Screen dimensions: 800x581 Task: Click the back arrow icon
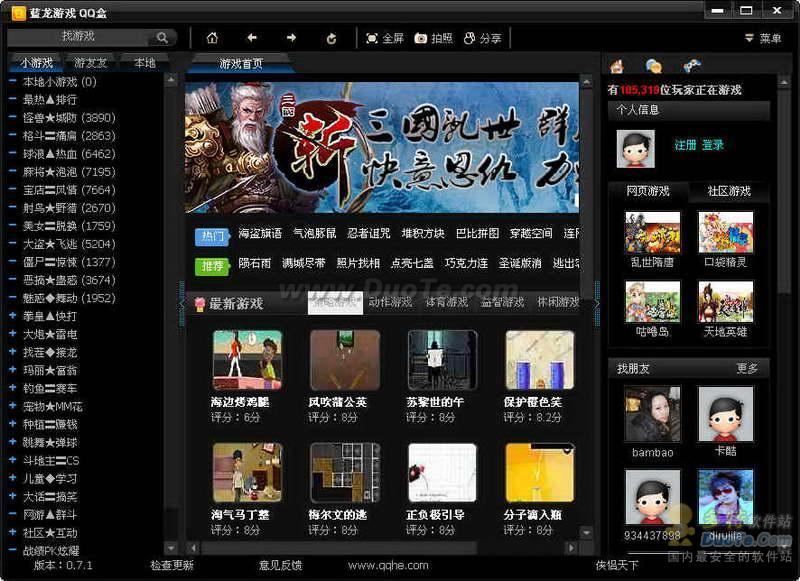click(252, 38)
